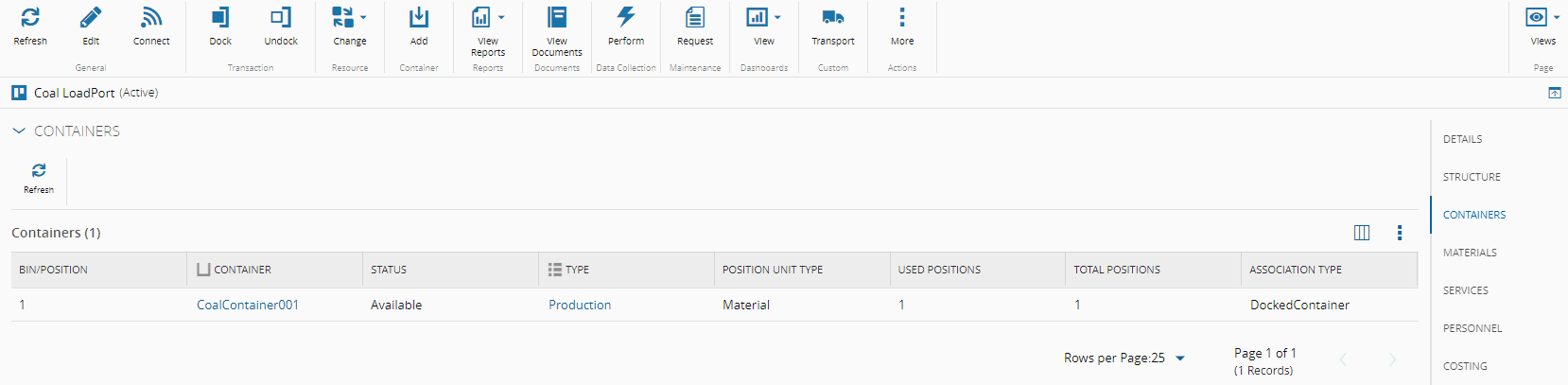Click the Perform data collection icon
Screen dimensions: 1568x385
pos(626,18)
